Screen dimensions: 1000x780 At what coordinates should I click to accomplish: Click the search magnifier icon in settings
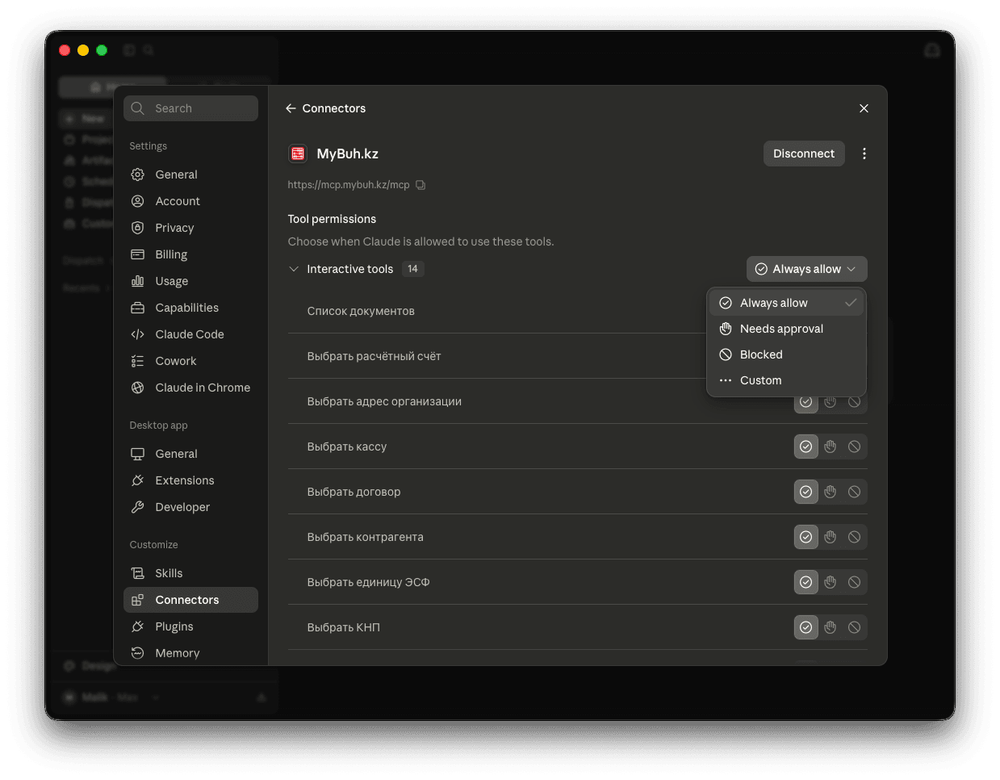(x=138, y=108)
